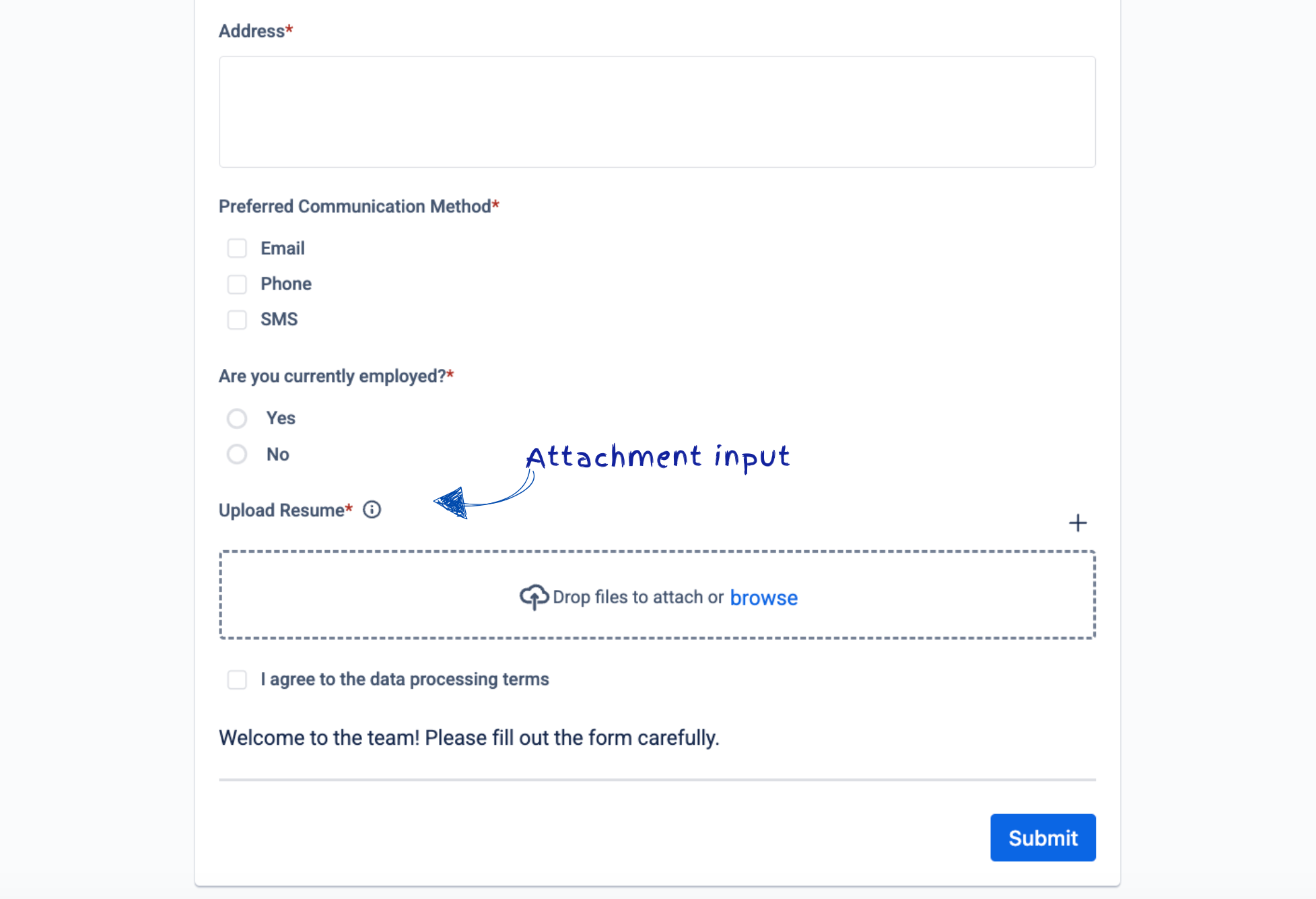The width and height of the screenshot is (1316, 899).
Task: Check the SMS checkbox
Action: click(237, 320)
